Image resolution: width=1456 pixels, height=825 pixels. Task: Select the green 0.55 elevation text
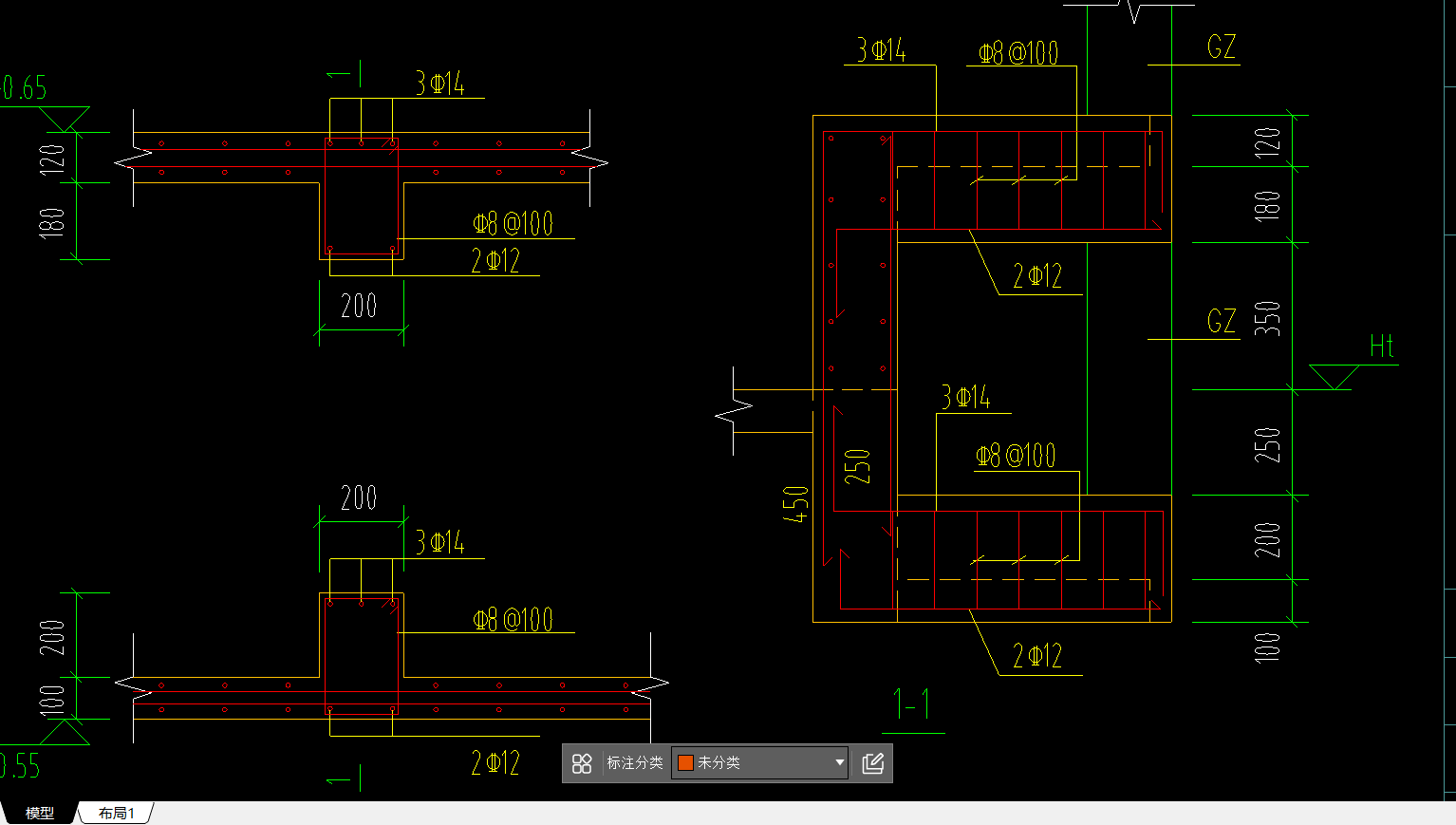(21, 765)
